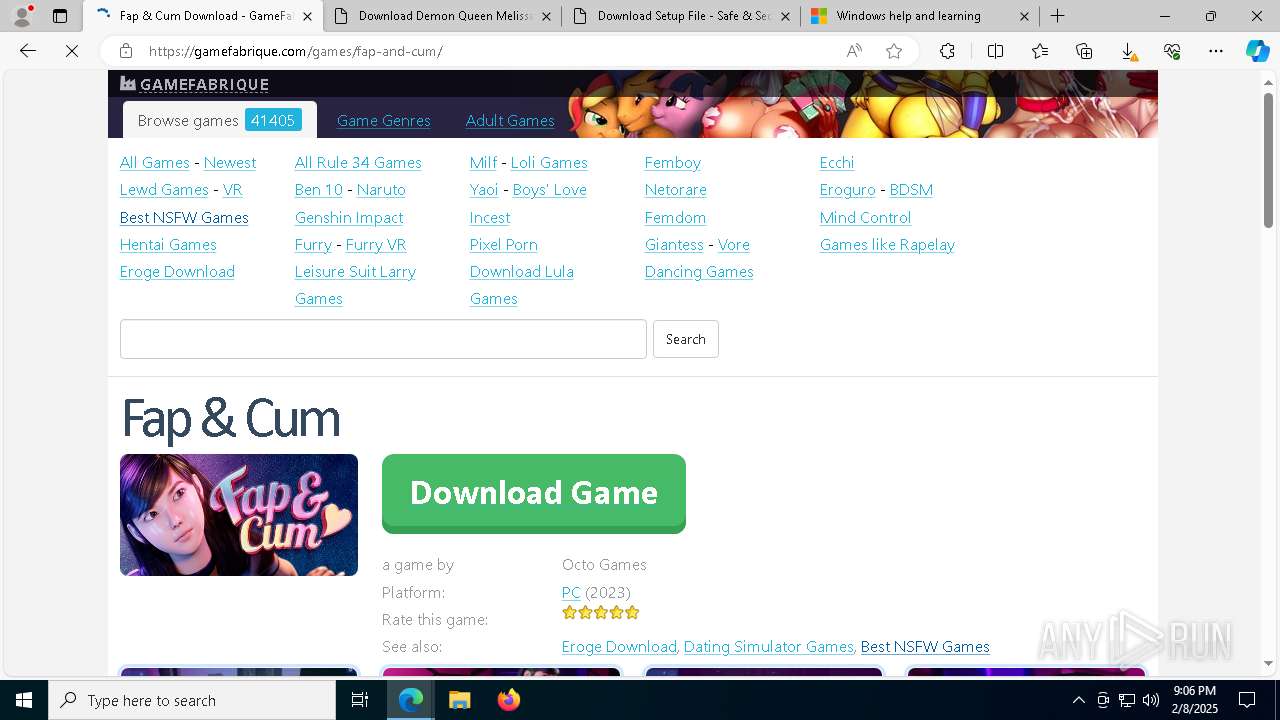
Task: Click the page vertical scrollbar thumb
Action: click(1268, 160)
